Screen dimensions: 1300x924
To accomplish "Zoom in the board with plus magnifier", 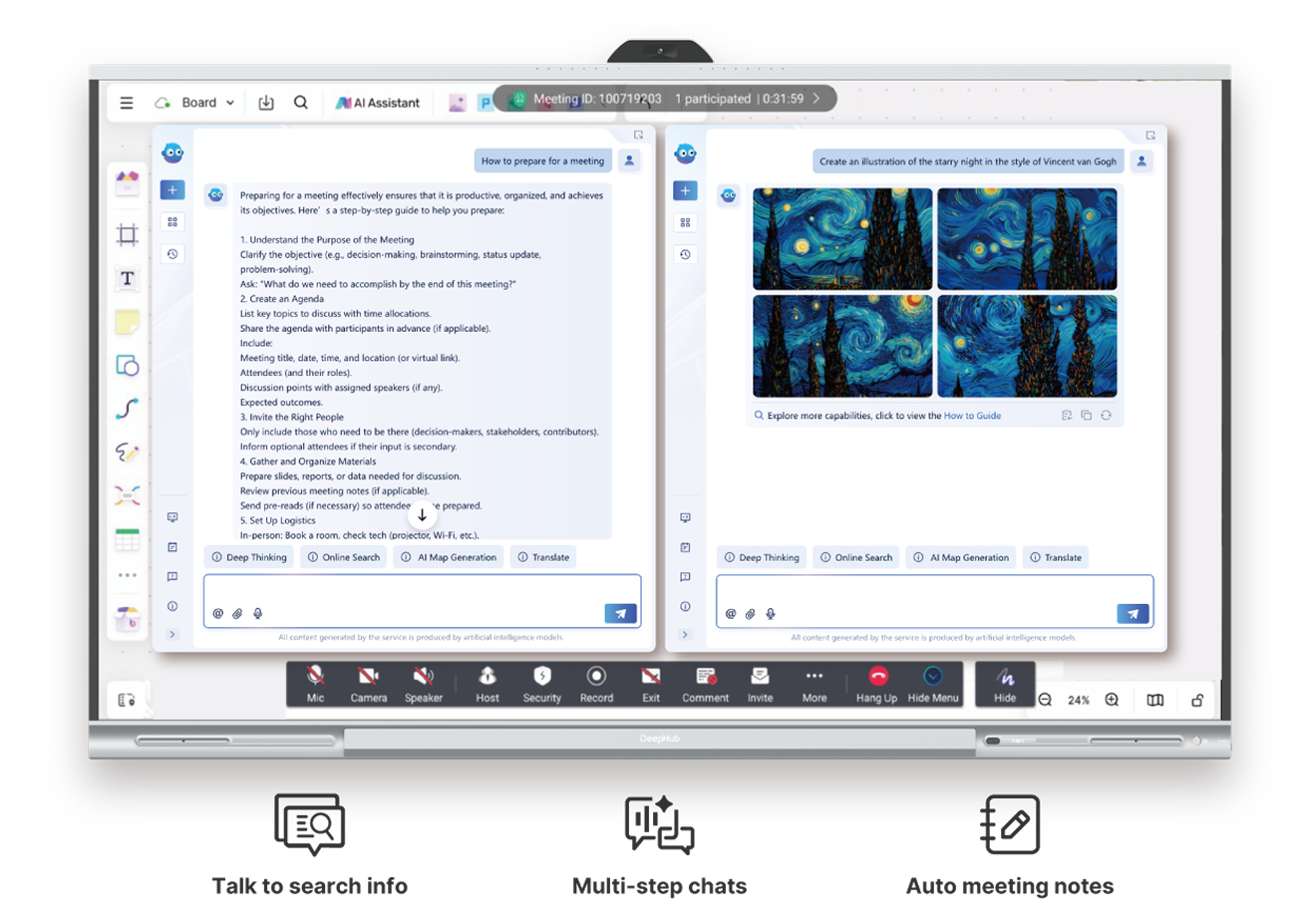I will tap(1112, 700).
